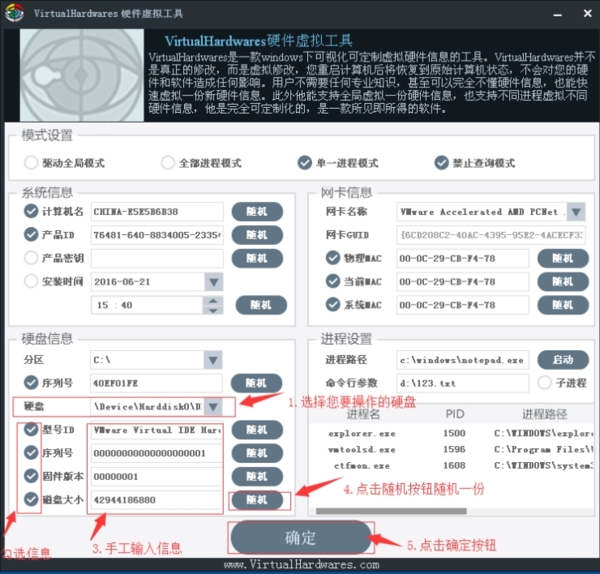Randomize the 型号ID value

click(257, 430)
